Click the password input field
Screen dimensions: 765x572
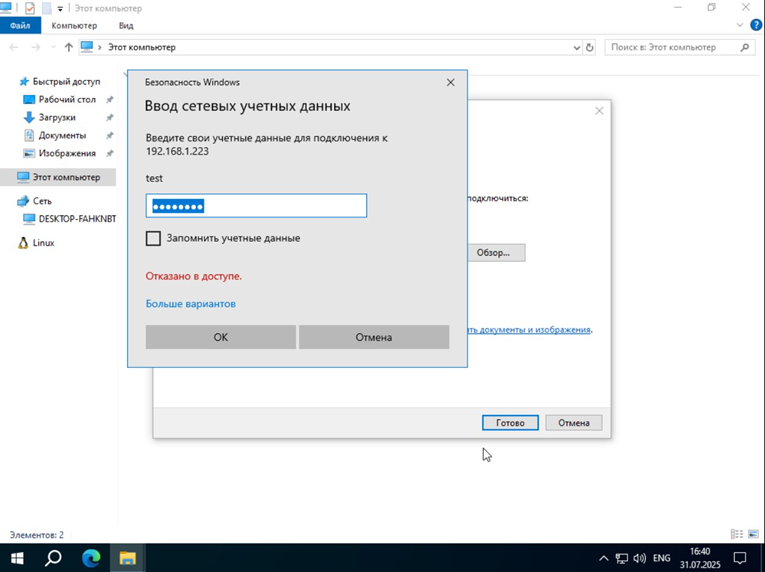[256, 206]
